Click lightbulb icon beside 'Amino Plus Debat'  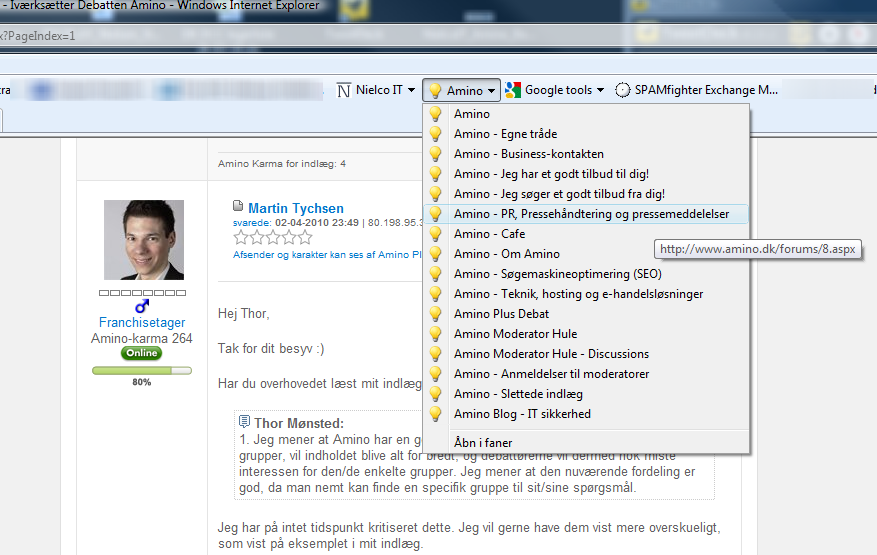click(435, 314)
